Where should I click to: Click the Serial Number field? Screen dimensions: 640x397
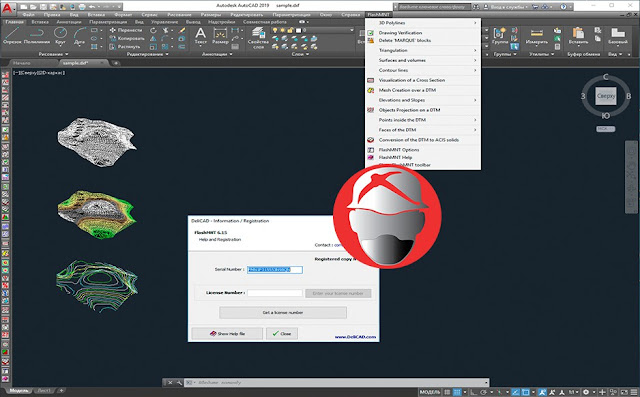[275, 270]
